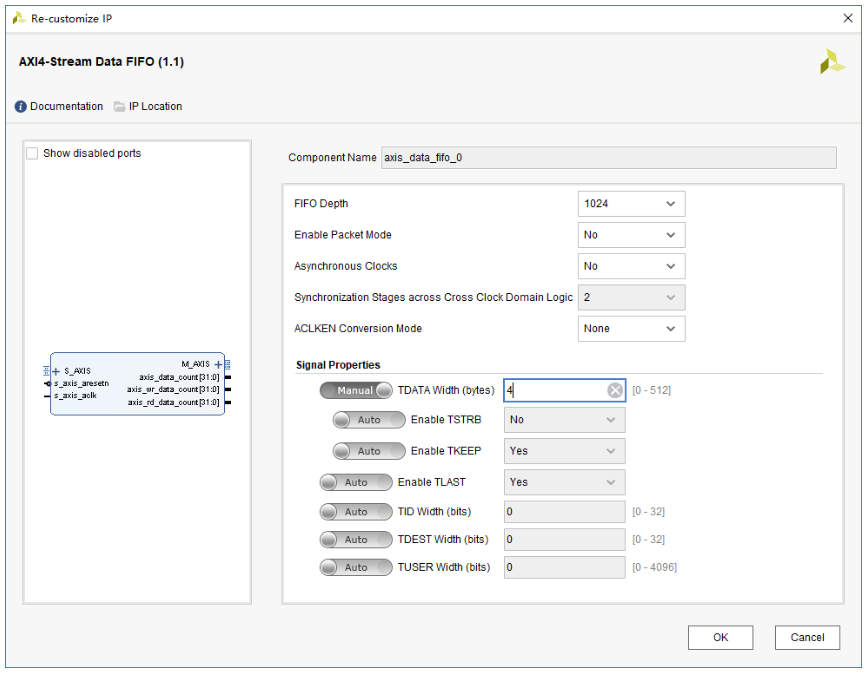Image resolution: width=866 pixels, height=673 pixels.
Task: Toggle Enable TSTRB Auto switch
Action: point(369,420)
